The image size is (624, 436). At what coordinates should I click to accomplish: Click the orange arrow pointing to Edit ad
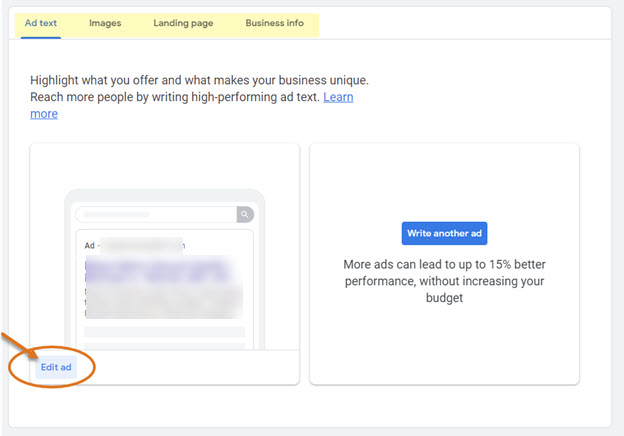coord(13,343)
